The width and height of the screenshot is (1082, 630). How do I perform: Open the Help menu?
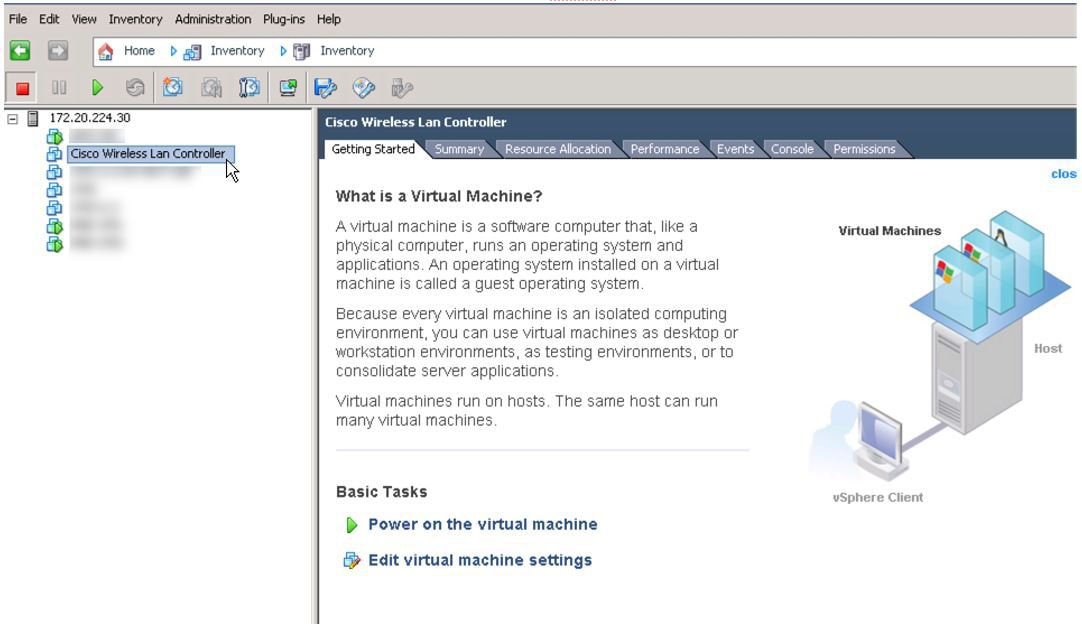tap(328, 19)
